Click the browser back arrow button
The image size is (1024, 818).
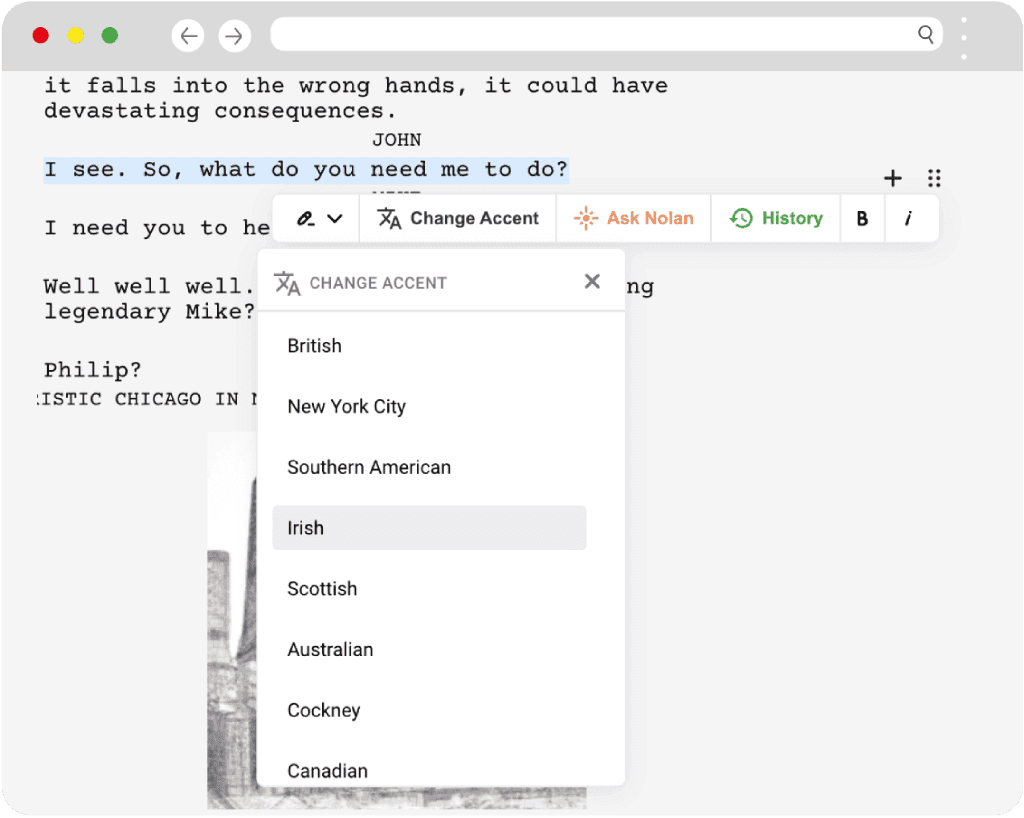188,36
